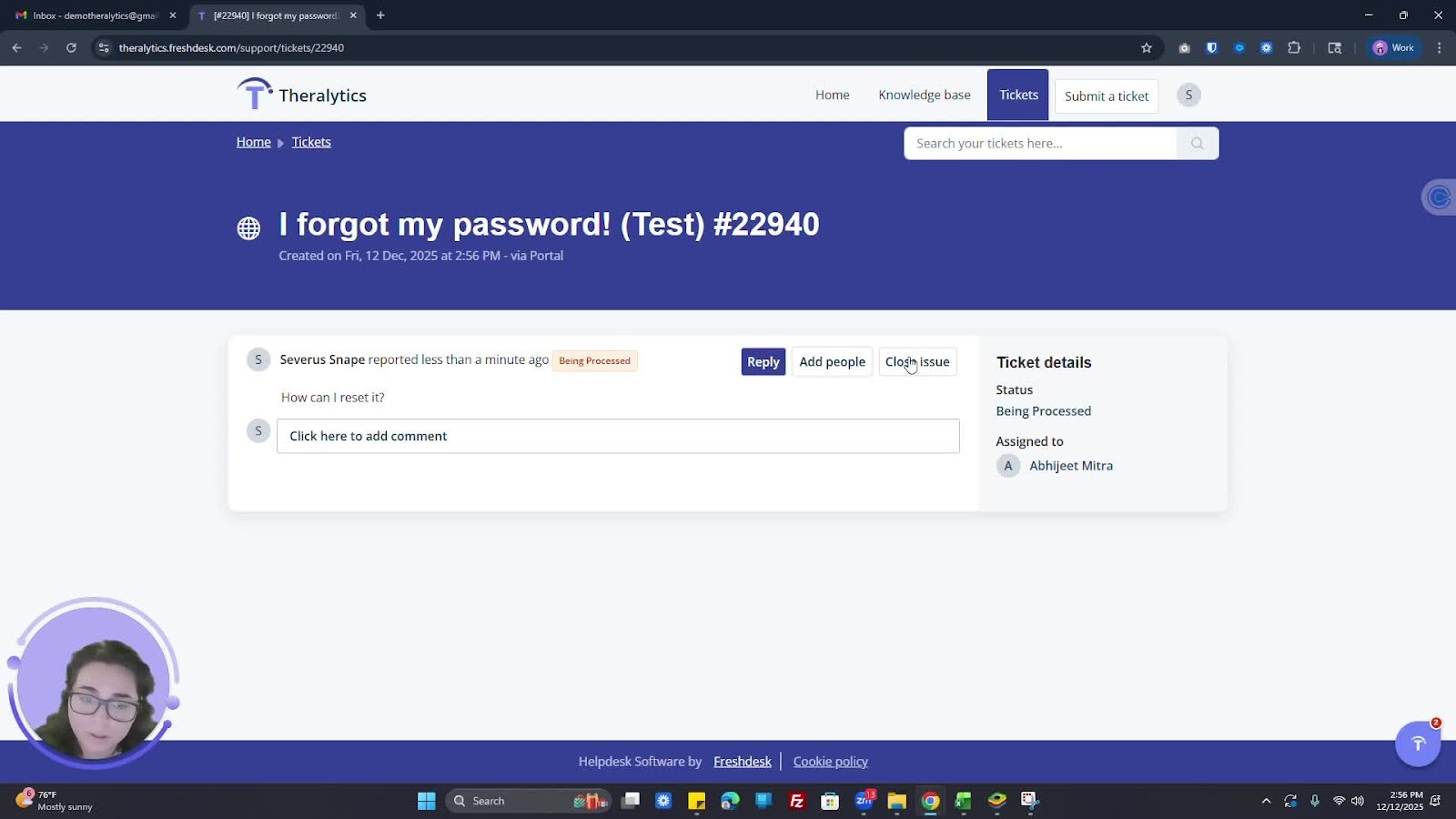Image resolution: width=1456 pixels, height=819 pixels.
Task: Click the "How can I reset it?" message
Action: point(333,398)
